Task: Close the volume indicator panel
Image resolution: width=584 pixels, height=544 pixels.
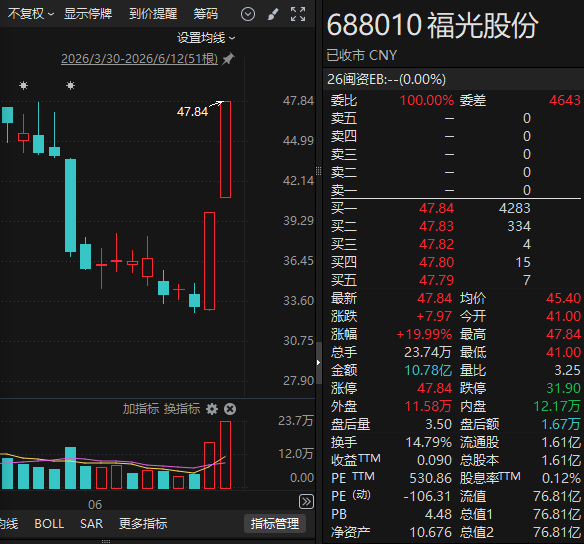Action: (x=230, y=409)
